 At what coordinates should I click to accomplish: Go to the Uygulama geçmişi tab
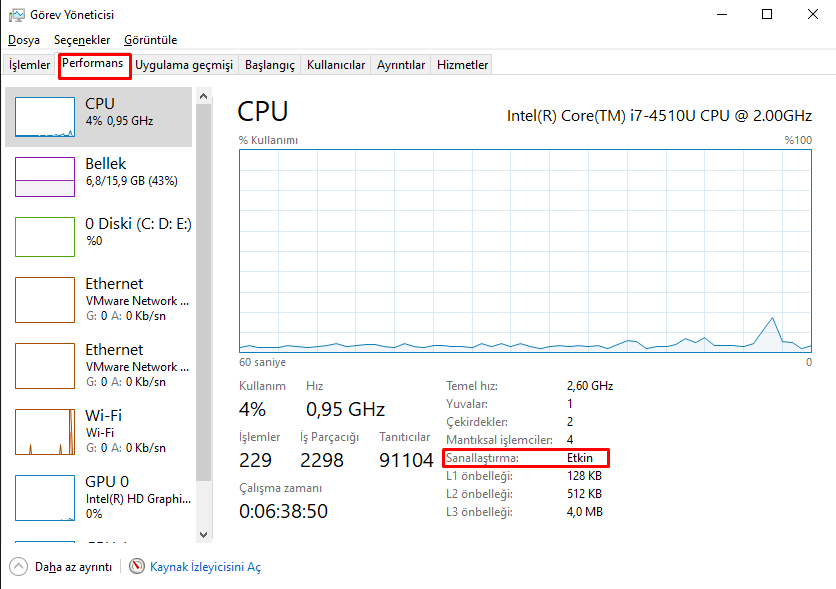[184, 65]
